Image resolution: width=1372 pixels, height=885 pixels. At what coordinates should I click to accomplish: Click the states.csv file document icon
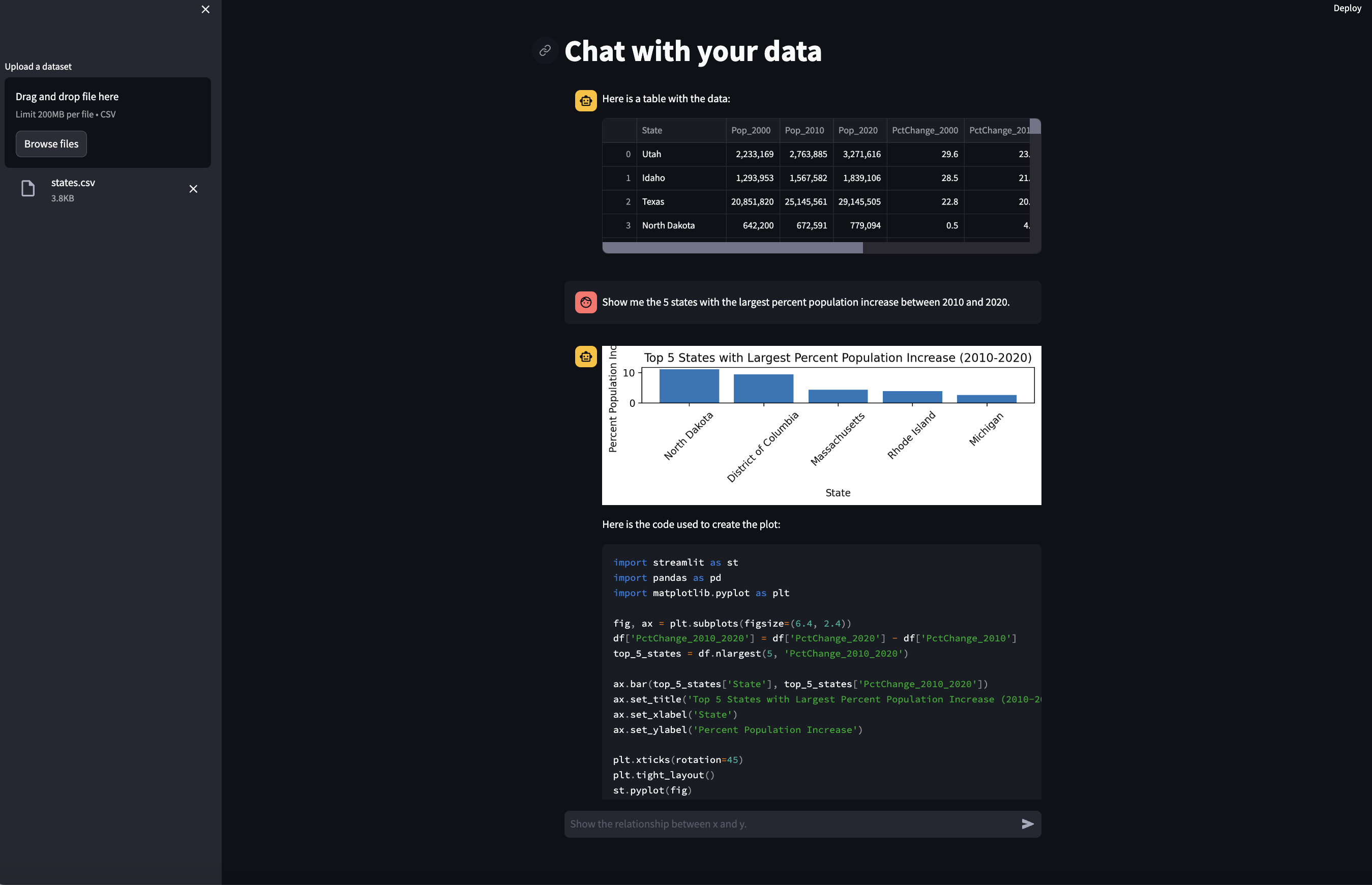pos(28,189)
